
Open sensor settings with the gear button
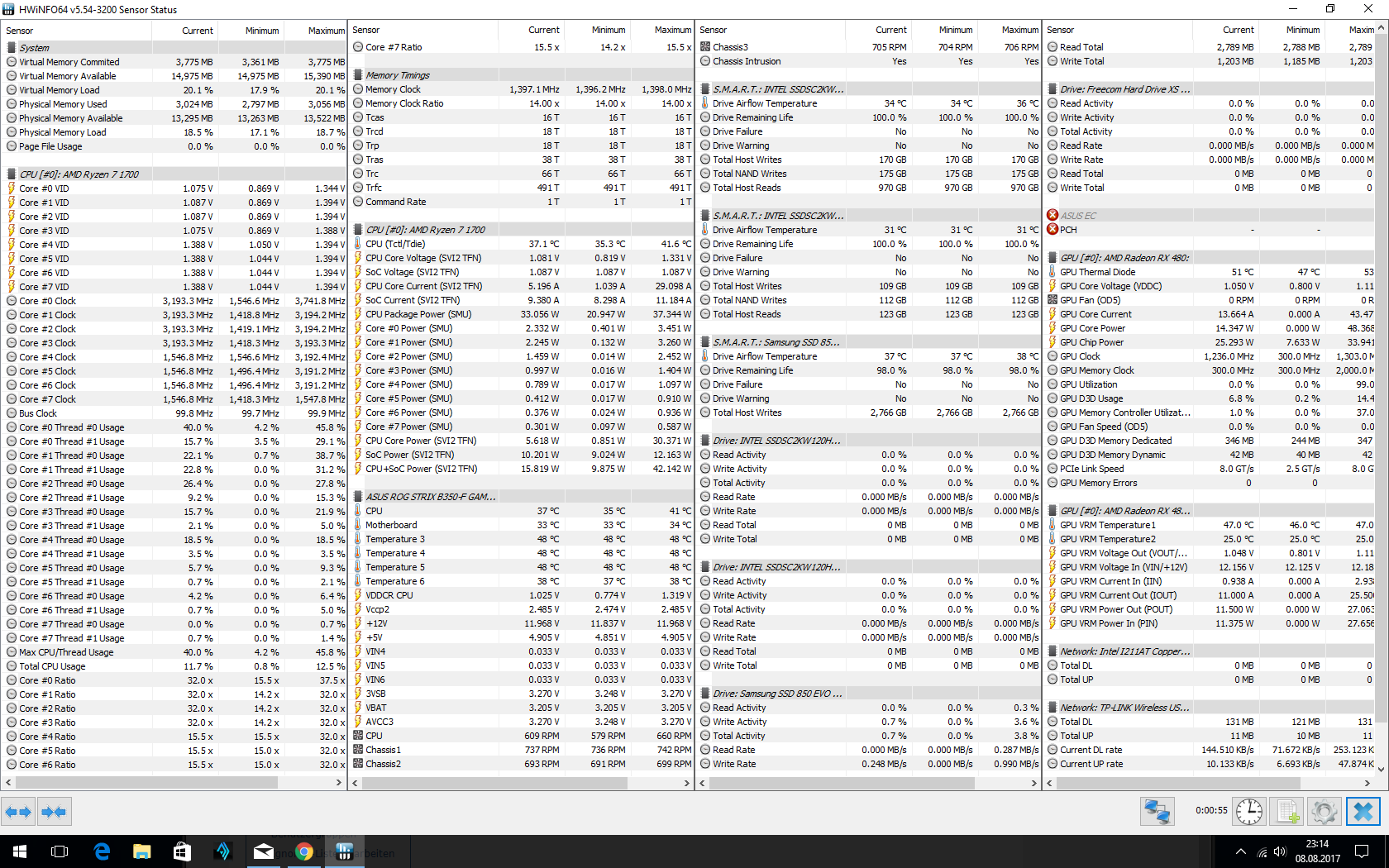point(1325,812)
